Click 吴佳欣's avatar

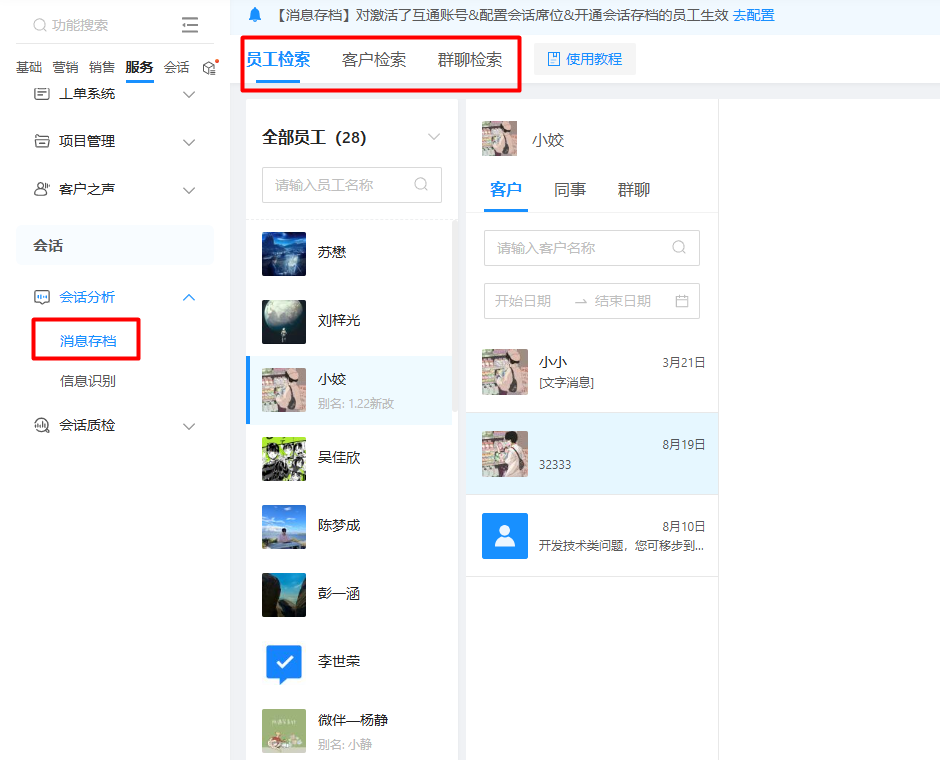click(284, 459)
